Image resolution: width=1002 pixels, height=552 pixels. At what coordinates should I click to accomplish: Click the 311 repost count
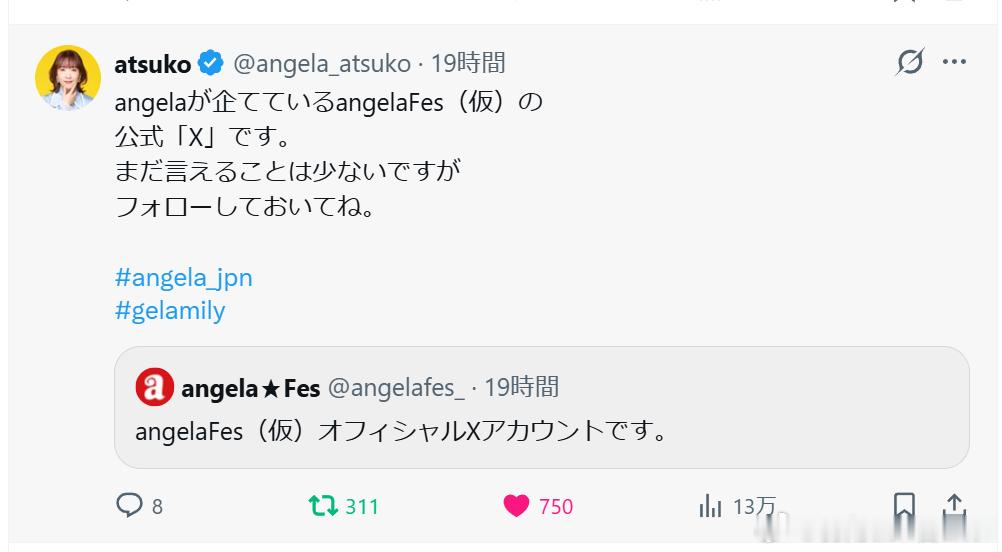362,507
